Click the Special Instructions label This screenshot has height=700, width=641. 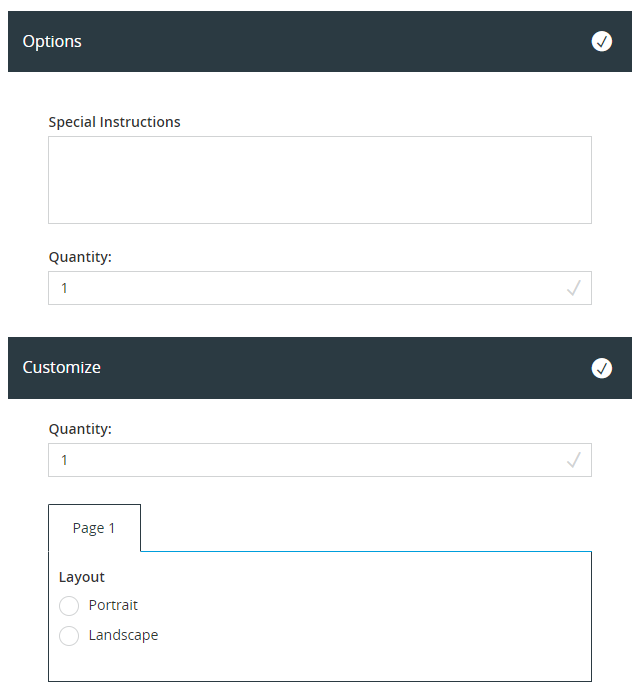point(114,122)
